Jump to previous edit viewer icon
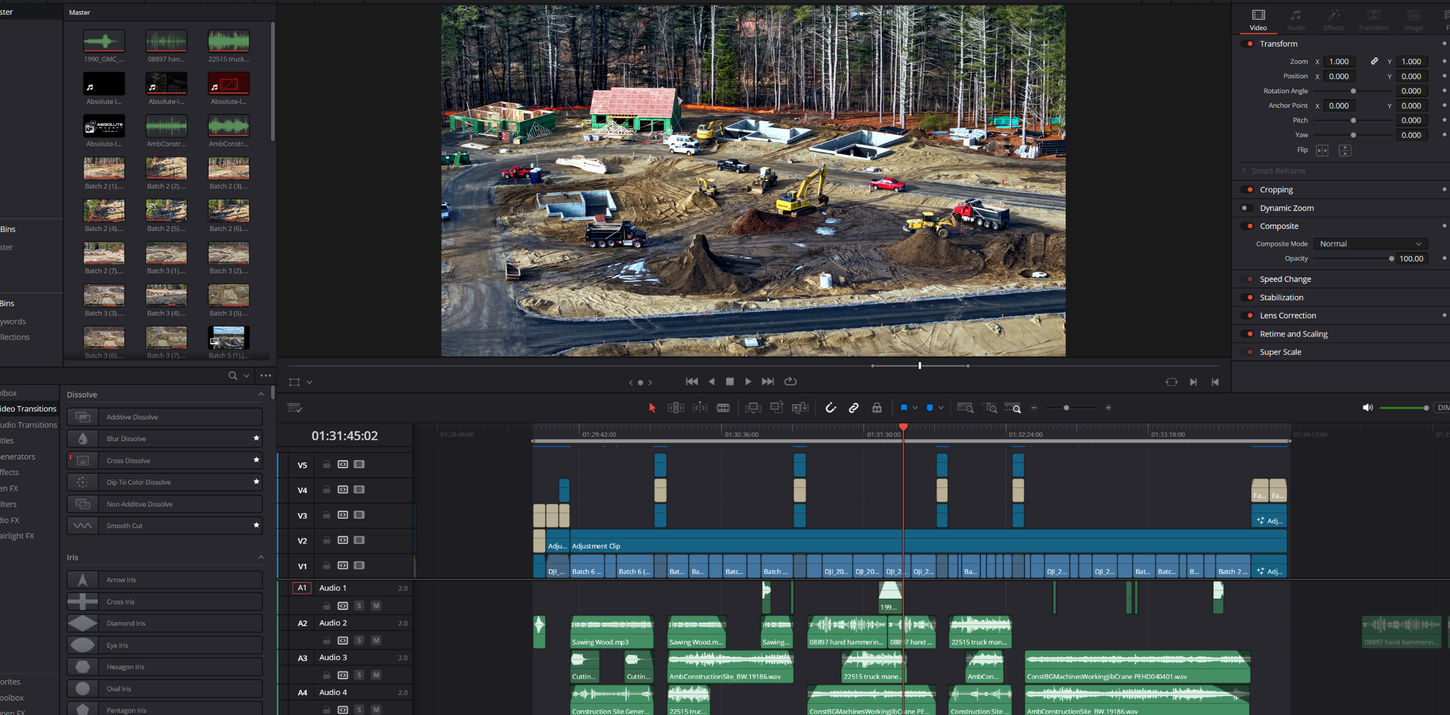 coord(1215,382)
